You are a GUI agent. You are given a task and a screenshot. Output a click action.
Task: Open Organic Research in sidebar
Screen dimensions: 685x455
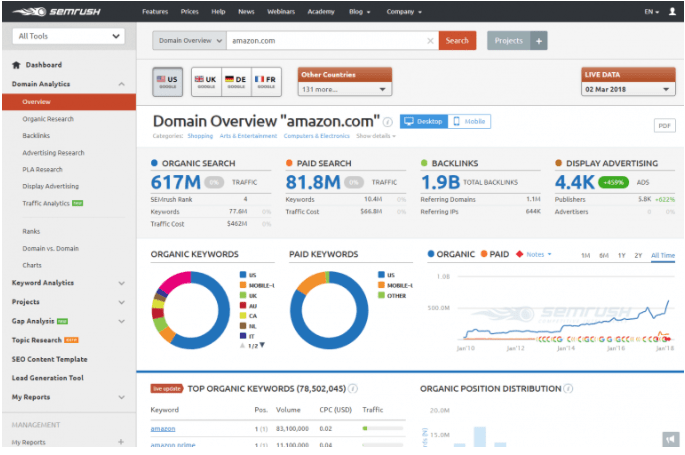tap(48, 119)
